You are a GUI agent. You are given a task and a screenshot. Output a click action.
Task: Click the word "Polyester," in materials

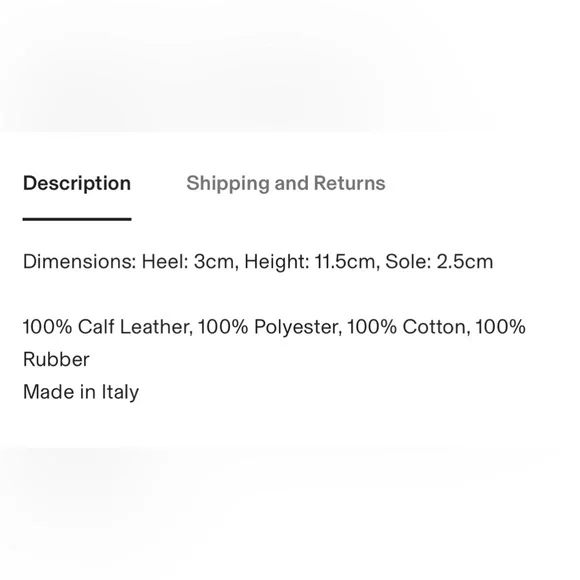298,327
